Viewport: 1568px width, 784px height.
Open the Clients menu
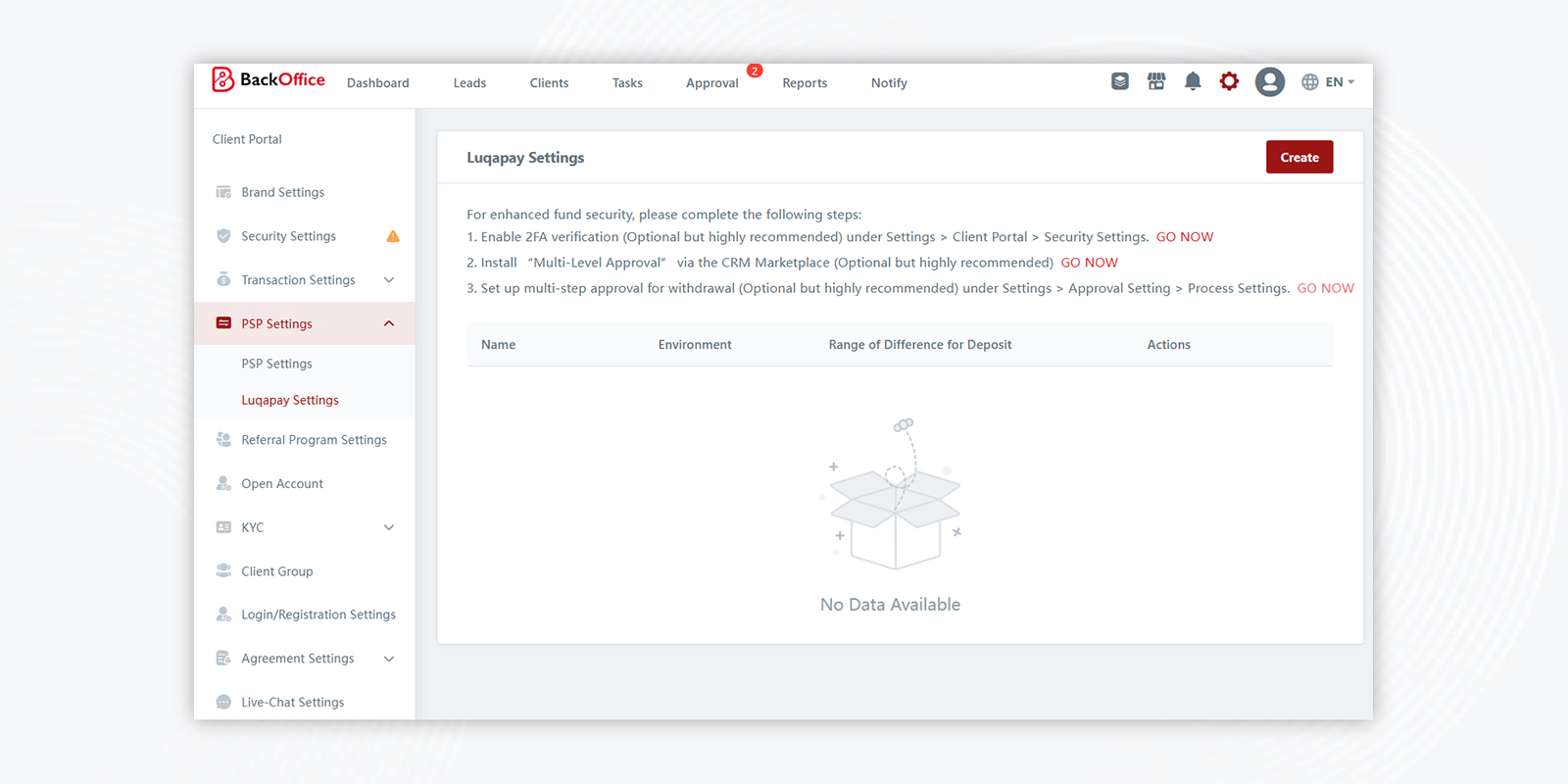pos(549,83)
